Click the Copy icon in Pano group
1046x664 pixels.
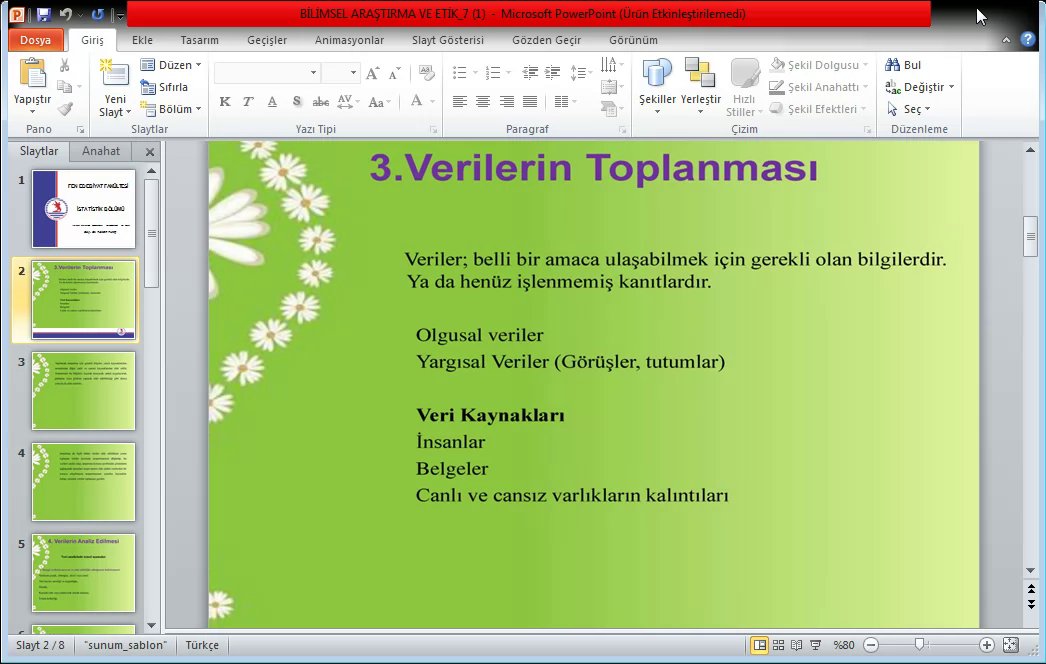65,87
